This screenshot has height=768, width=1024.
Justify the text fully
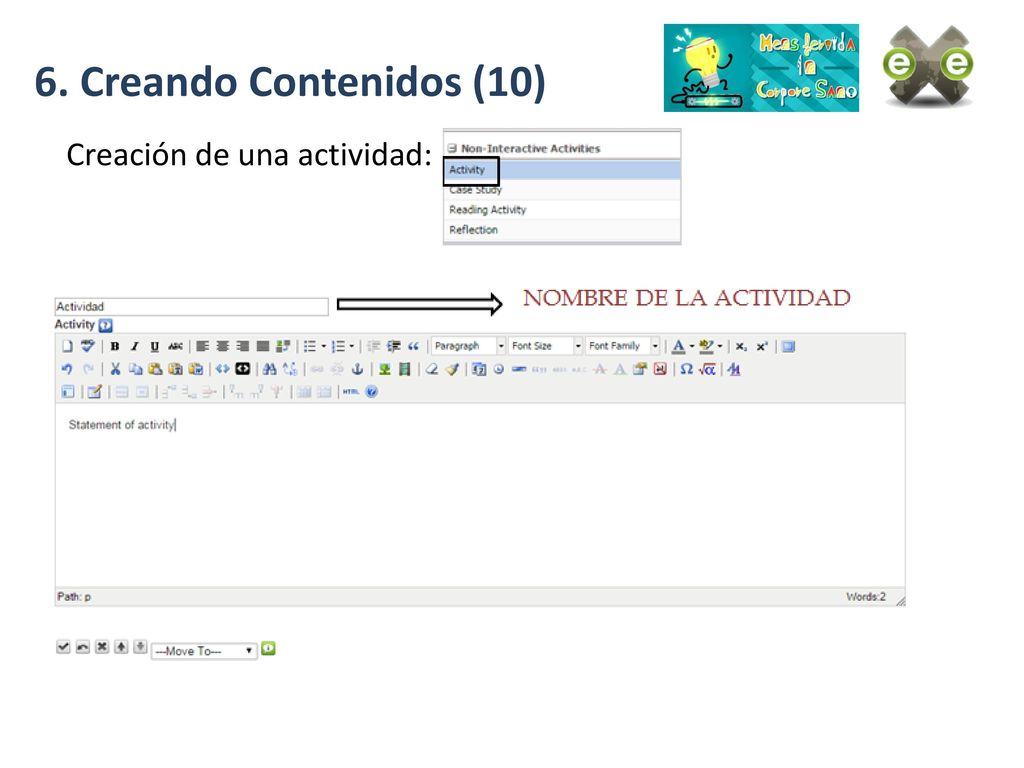(x=263, y=347)
